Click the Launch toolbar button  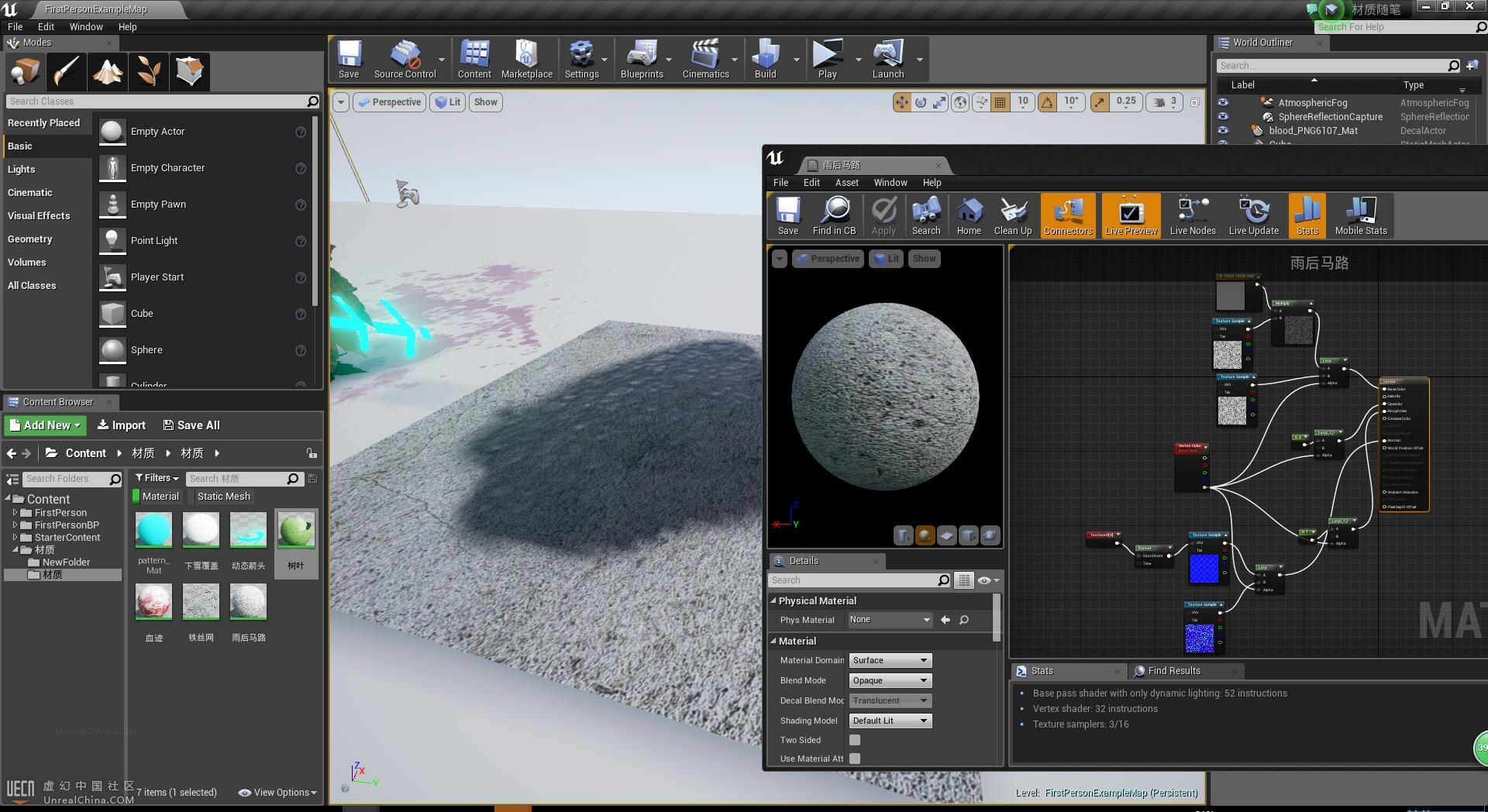pos(888,60)
